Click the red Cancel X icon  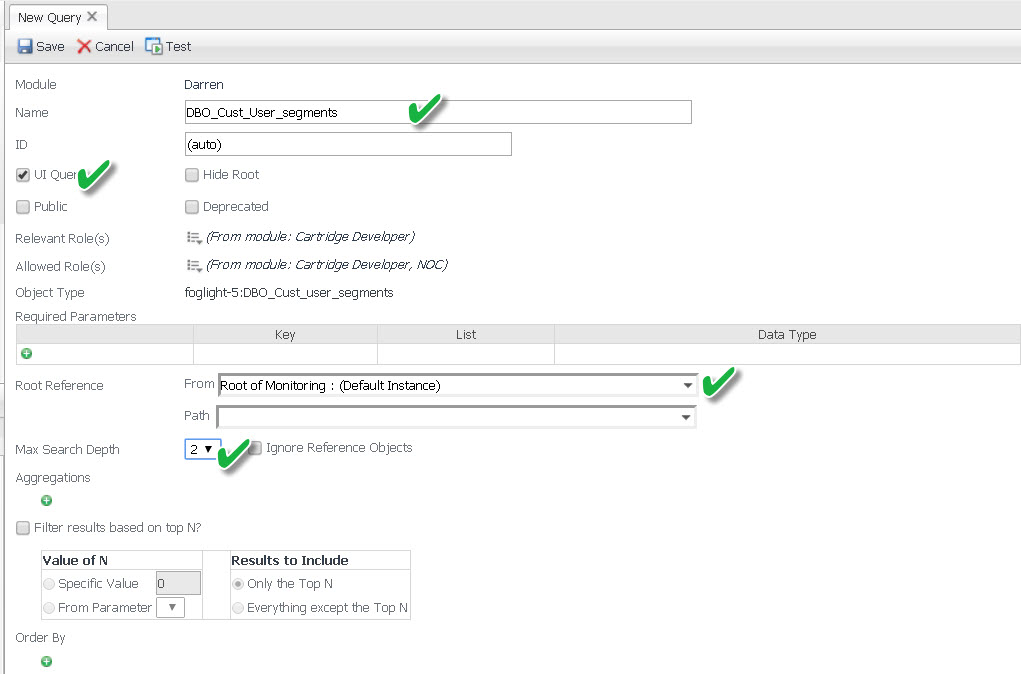[84, 46]
